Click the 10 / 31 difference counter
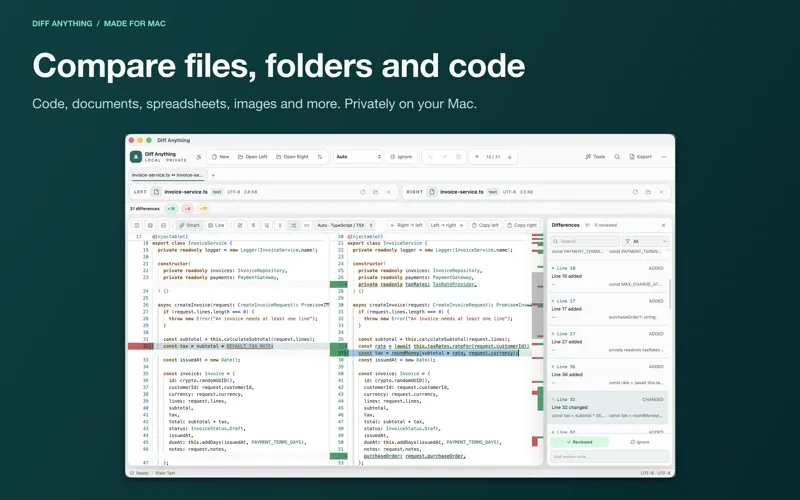This screenshot has height=500, width=800. pyautogui.click(x=493, y=157)
